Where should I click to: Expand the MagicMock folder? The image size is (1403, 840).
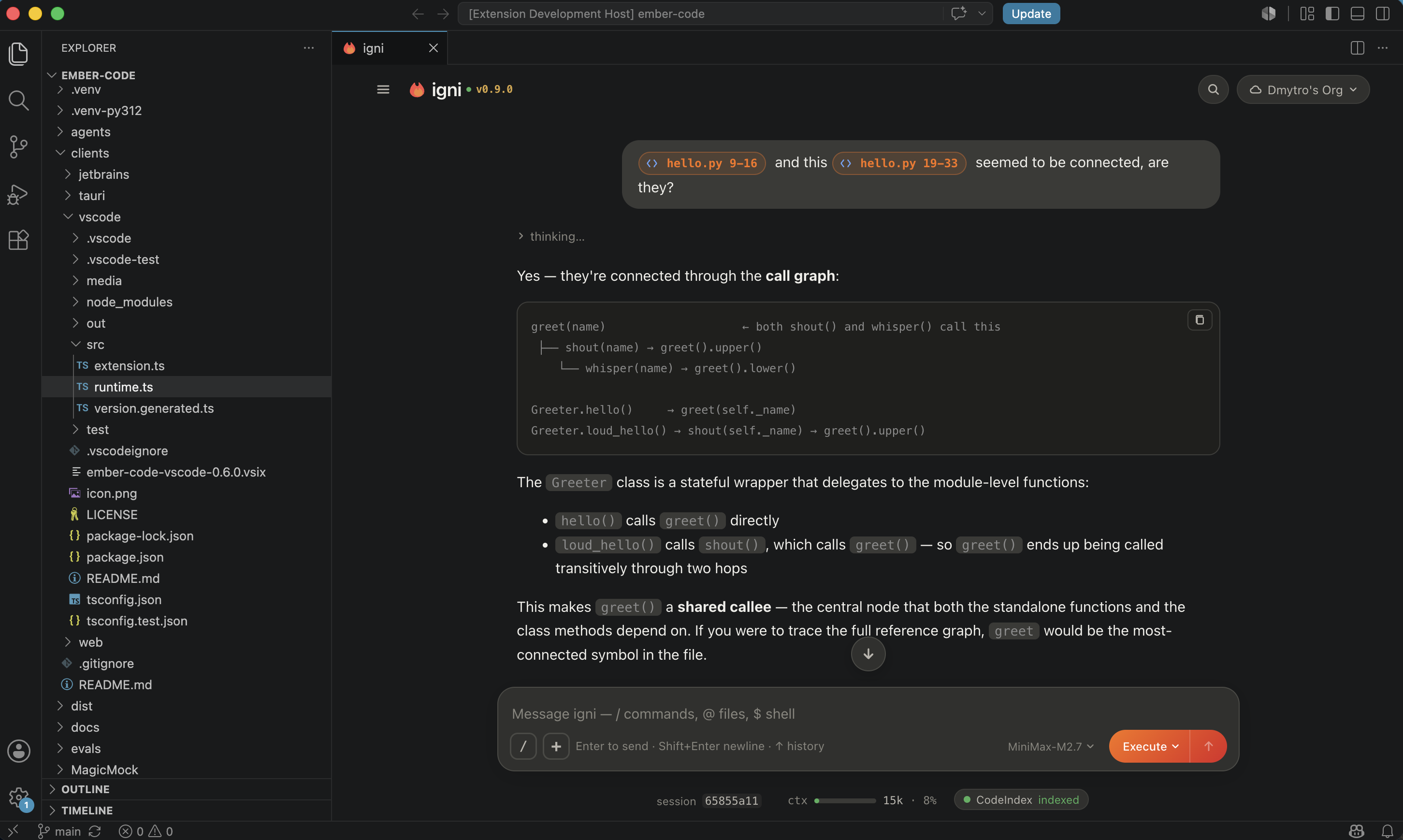click(187, 770)
